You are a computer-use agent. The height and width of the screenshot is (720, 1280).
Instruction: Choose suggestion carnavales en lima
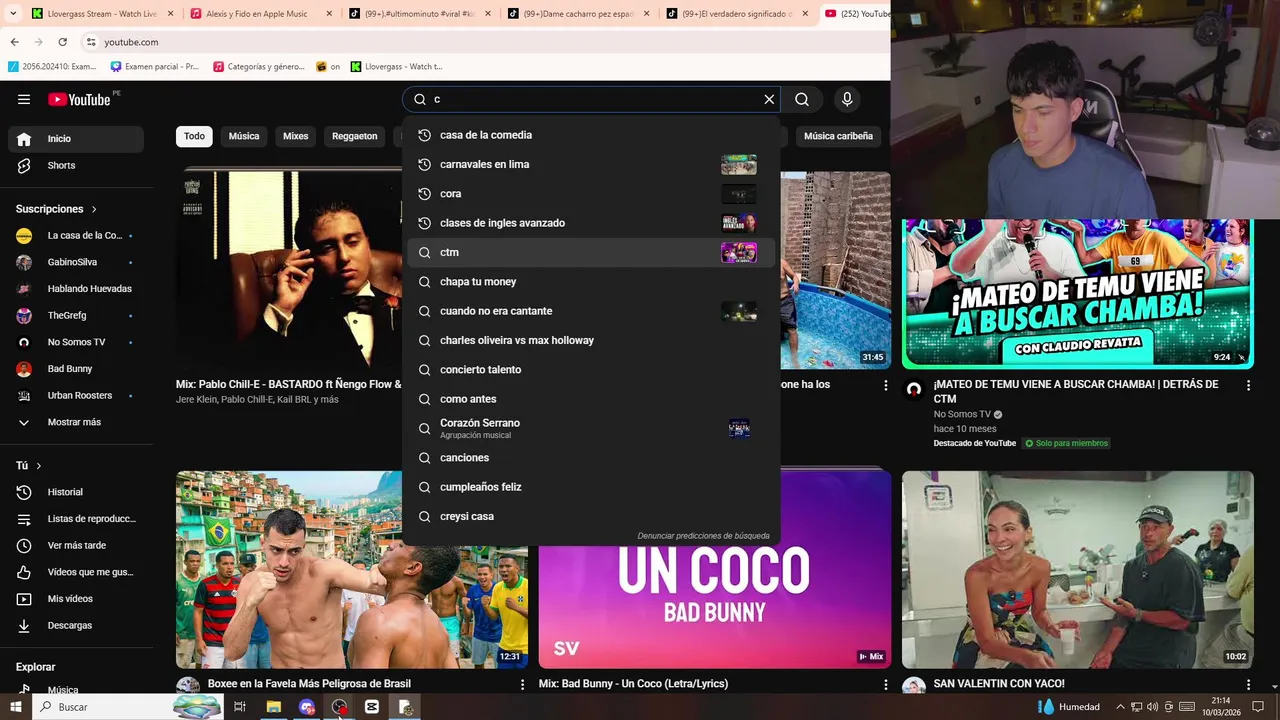591,164
